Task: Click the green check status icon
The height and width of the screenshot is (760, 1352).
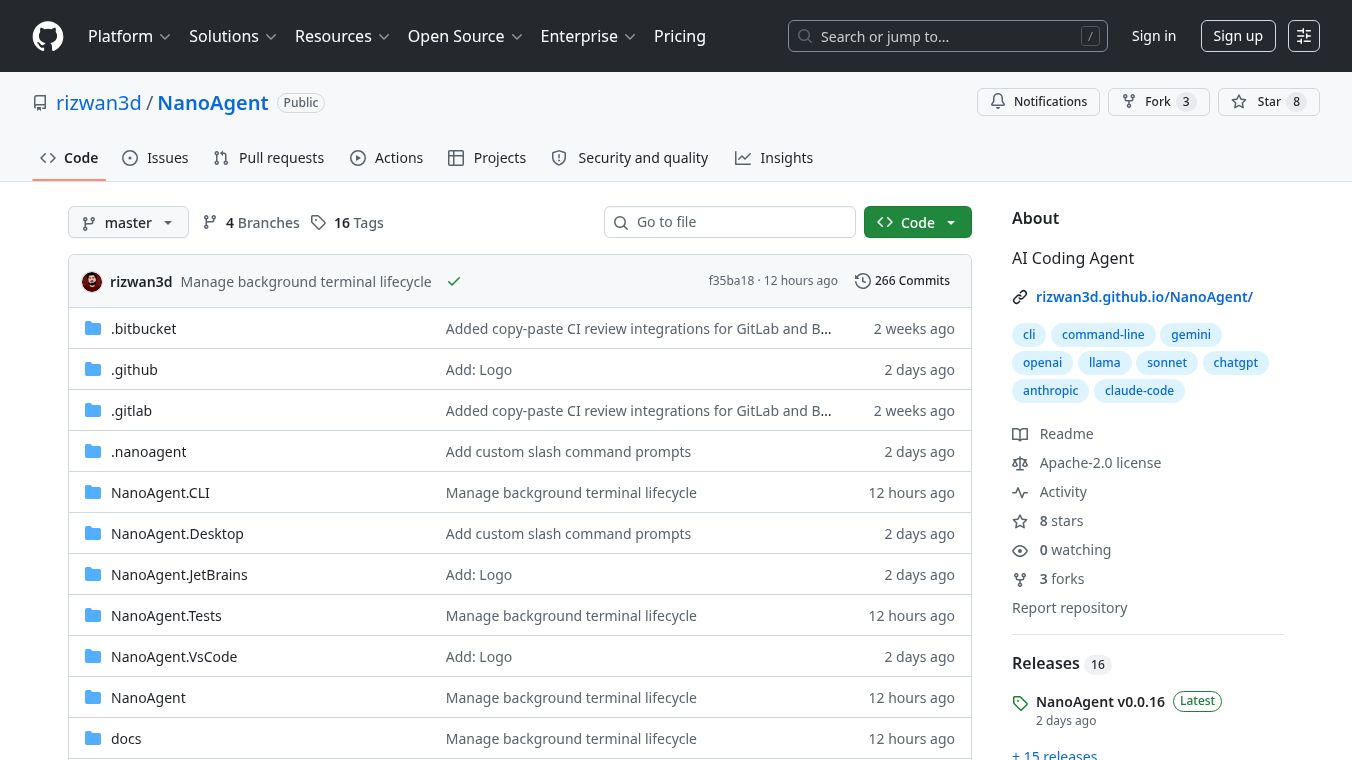Action: (x=454, y=282)
